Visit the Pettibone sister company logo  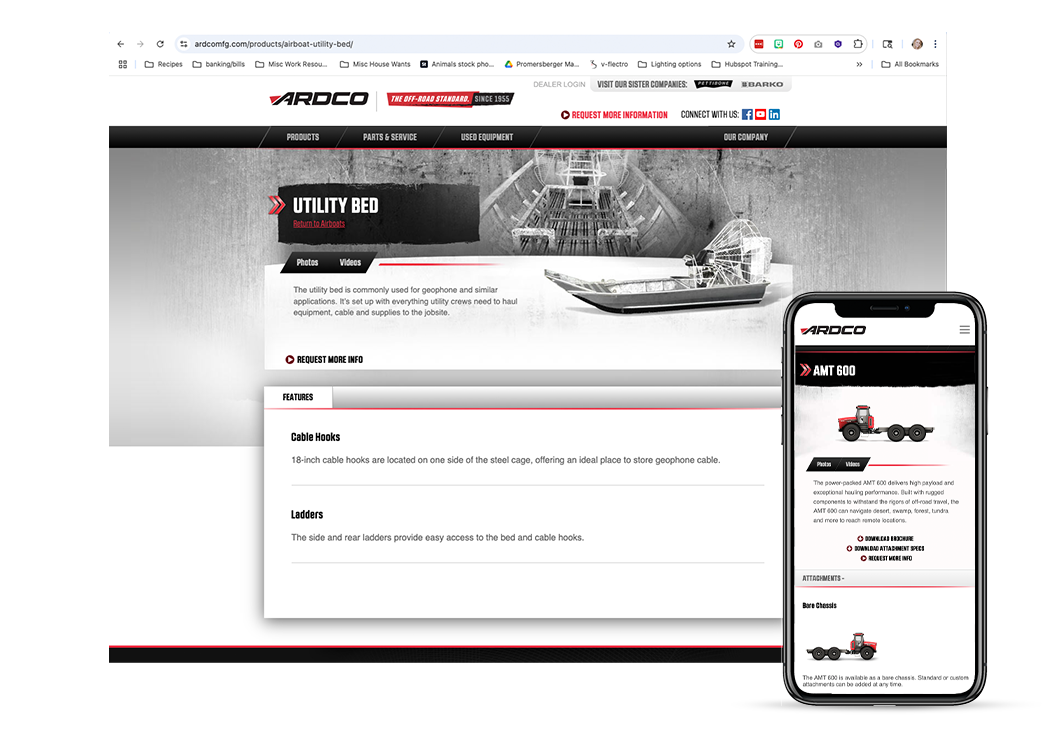[x=713, y=84]
